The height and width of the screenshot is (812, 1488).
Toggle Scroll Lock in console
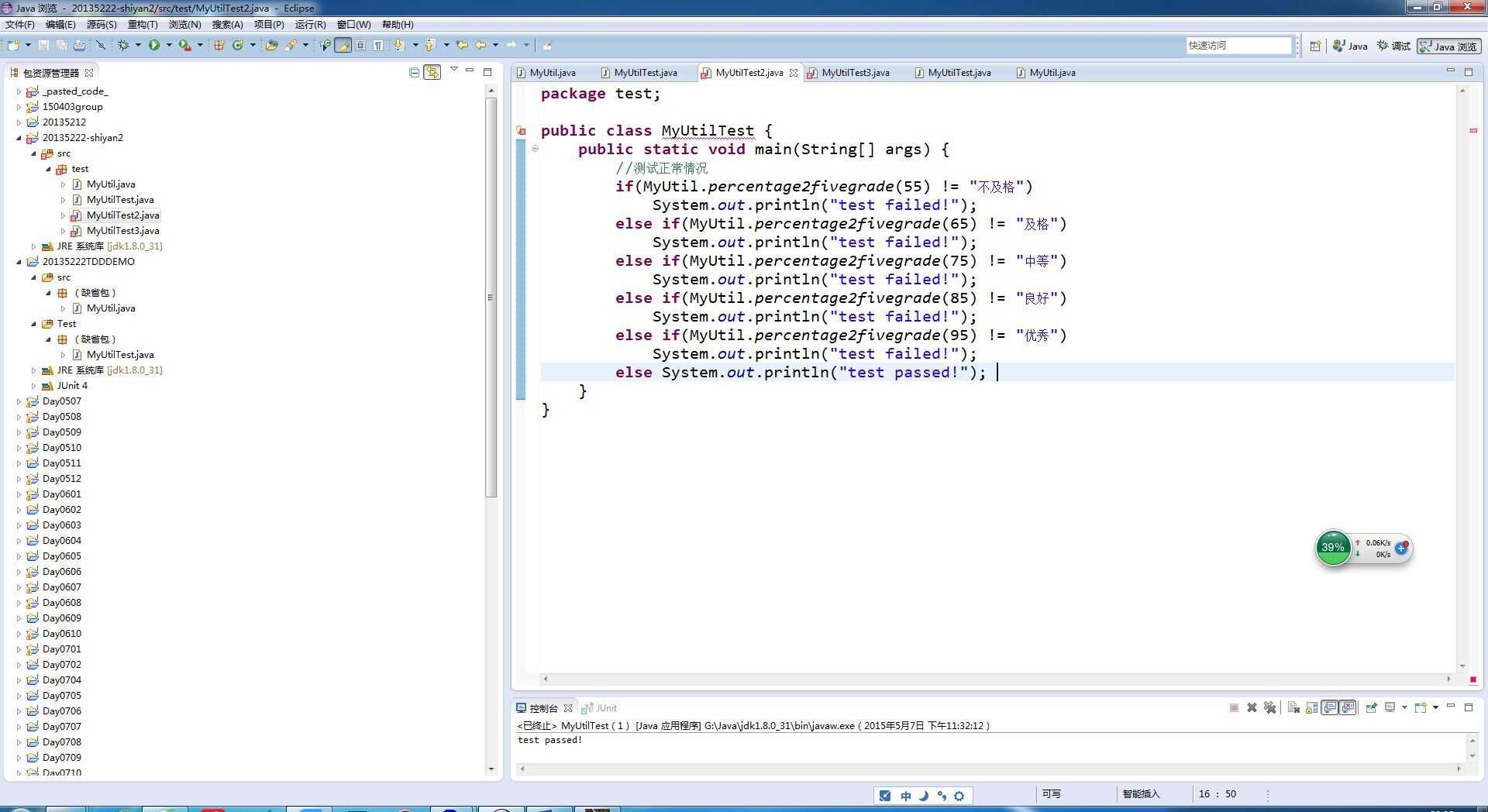pyautogui.click(x=1311, y=708)
